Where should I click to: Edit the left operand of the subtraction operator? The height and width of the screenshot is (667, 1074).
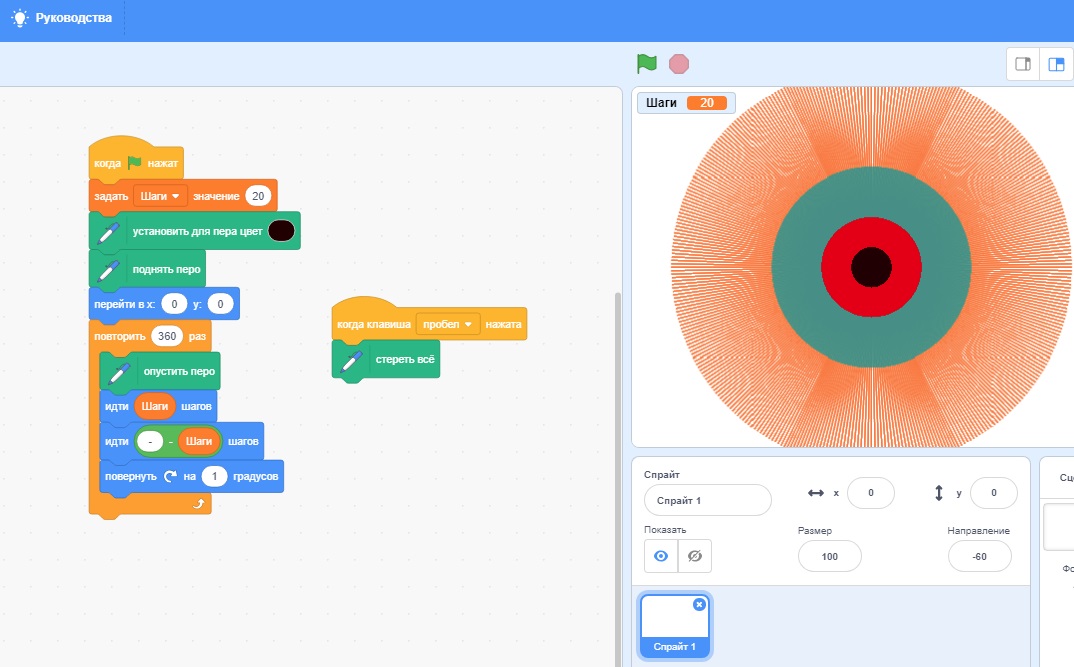[x=150, y=441]
